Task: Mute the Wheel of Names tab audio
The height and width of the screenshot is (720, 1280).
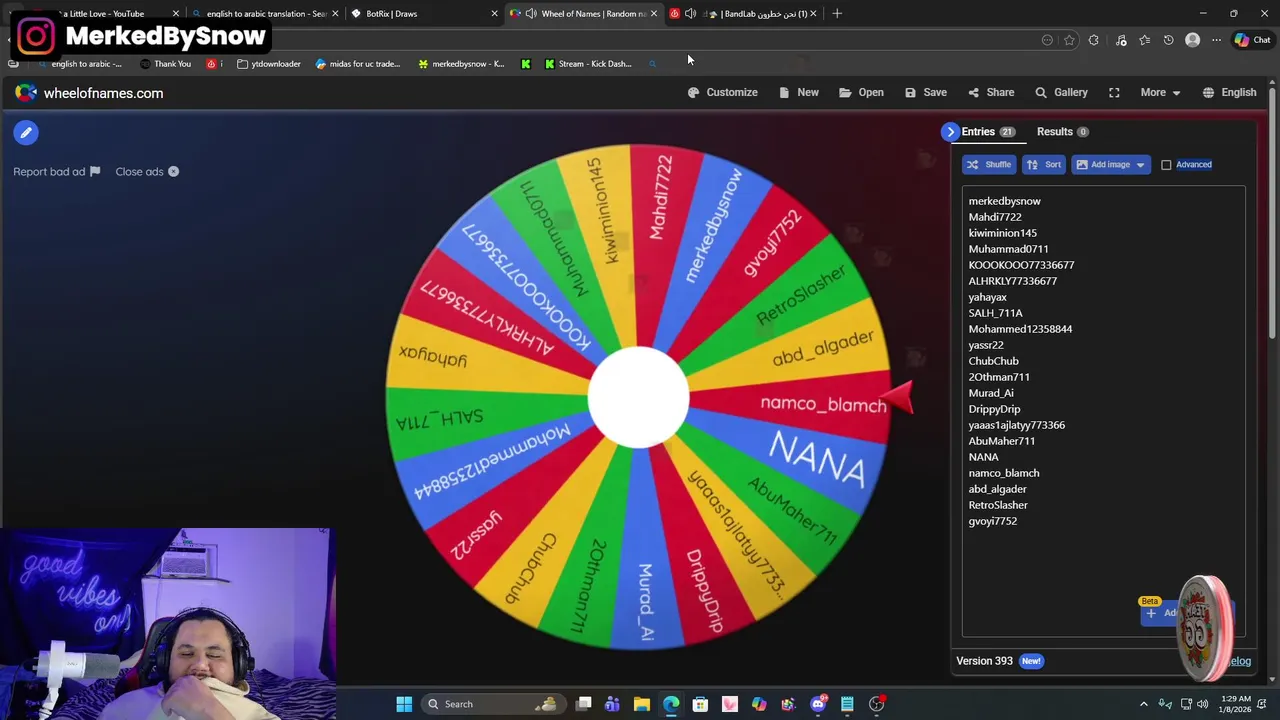Action: [531, 14]
